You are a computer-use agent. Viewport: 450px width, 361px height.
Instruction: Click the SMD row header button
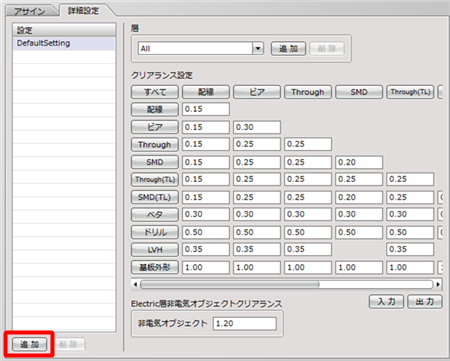(155, 162)
